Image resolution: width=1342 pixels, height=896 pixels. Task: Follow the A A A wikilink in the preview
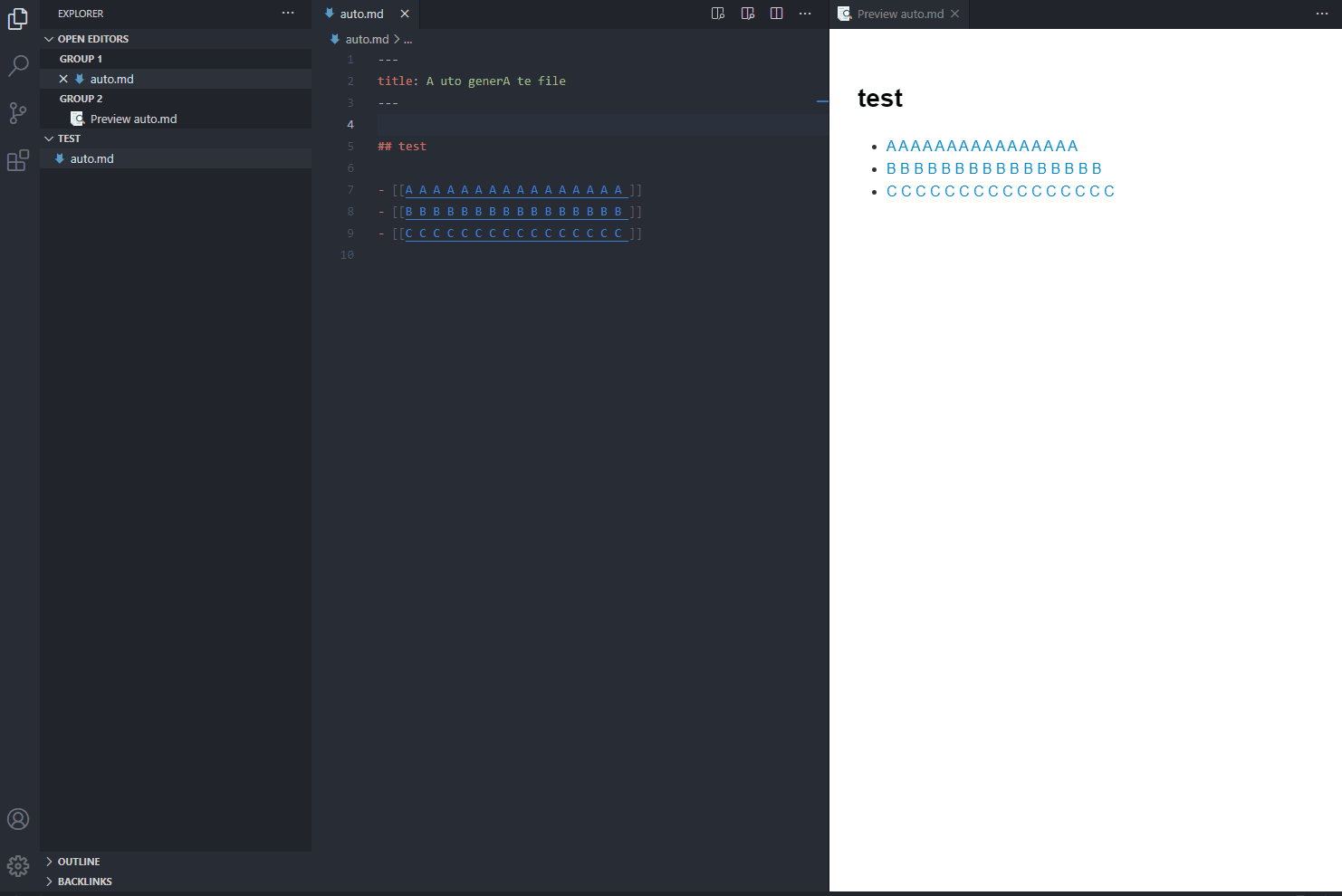coord(982,145)
